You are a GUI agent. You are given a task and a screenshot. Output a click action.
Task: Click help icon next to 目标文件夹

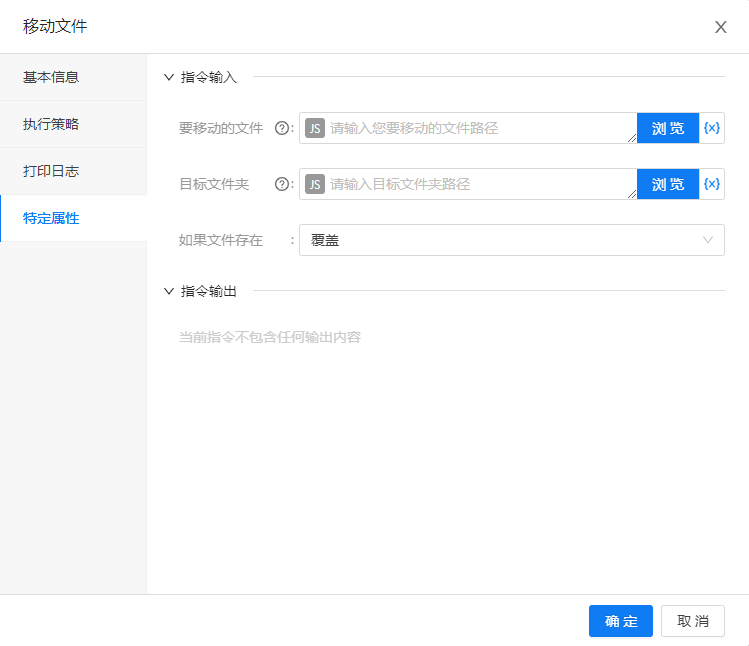tap(281, 184)
